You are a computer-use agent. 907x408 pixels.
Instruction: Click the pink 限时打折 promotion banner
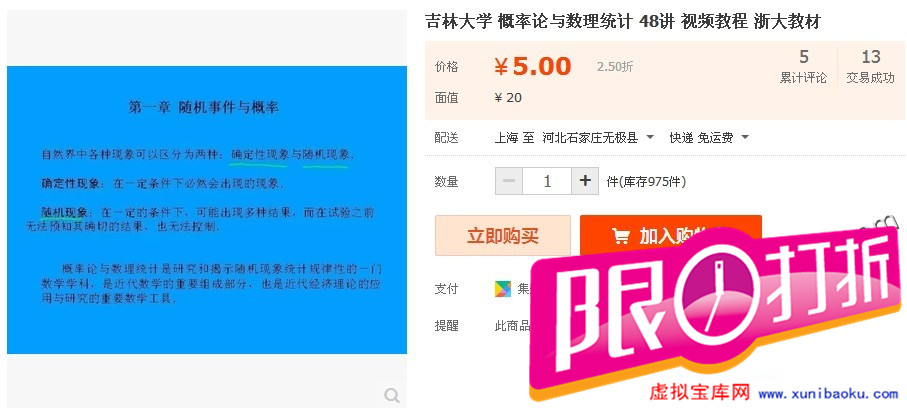(717, 308)
